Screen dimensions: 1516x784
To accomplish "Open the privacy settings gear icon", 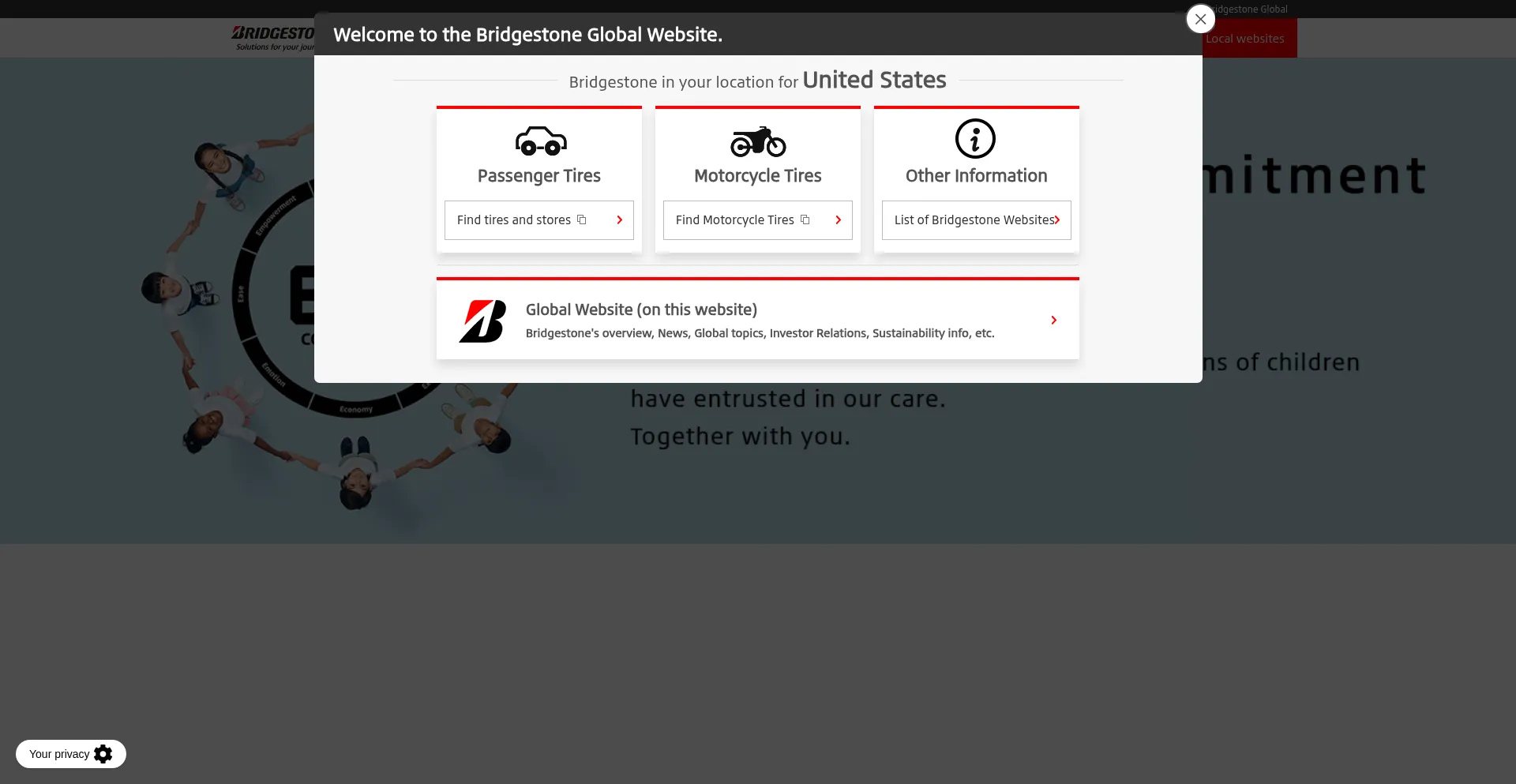I will (x=103, y=754).
